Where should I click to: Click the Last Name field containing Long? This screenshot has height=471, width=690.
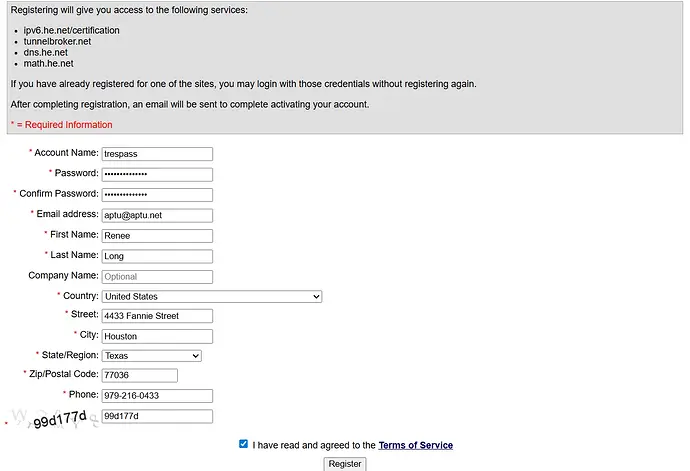[x=157, y=256]
